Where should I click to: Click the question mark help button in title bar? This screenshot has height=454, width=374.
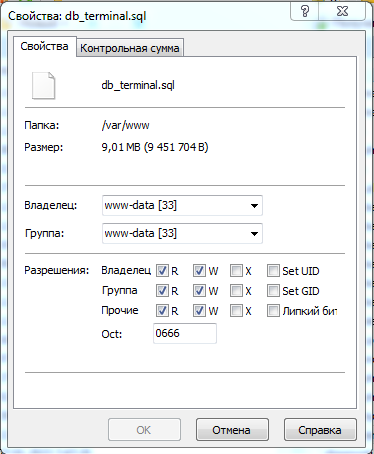tap(305, 11)
